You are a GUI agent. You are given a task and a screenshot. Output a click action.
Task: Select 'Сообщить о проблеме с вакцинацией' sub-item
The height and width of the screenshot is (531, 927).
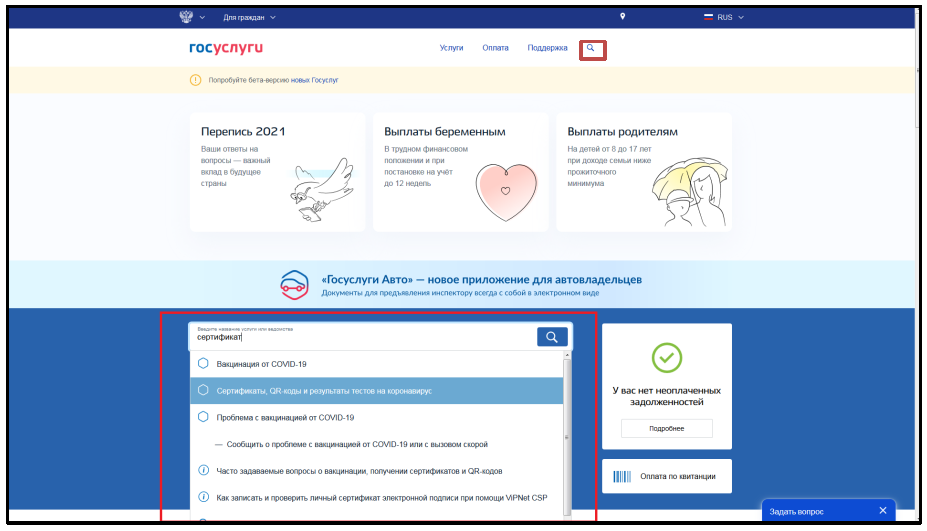[377, 444]
